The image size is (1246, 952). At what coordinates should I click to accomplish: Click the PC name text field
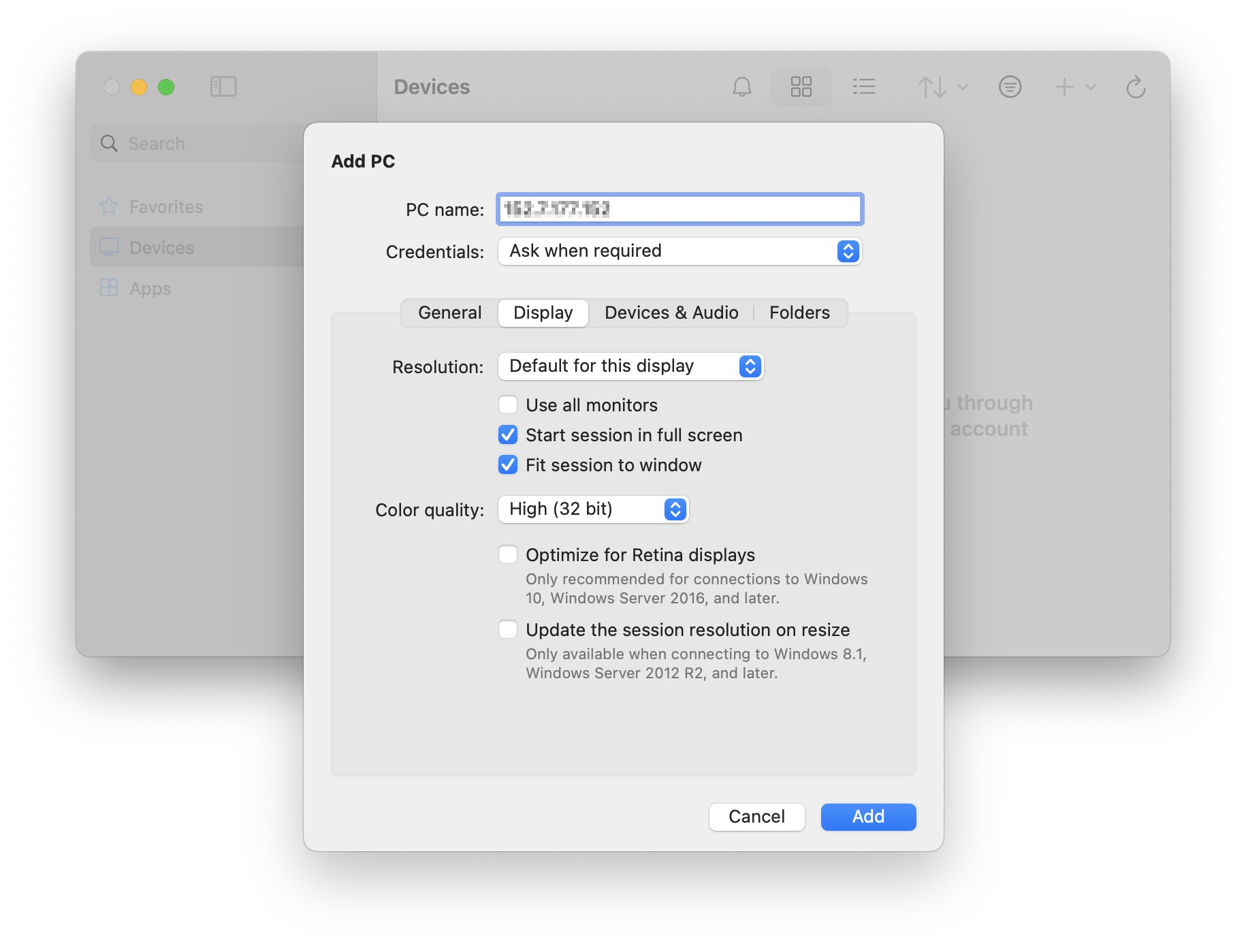pyautogui.click(x=680, y=209)
